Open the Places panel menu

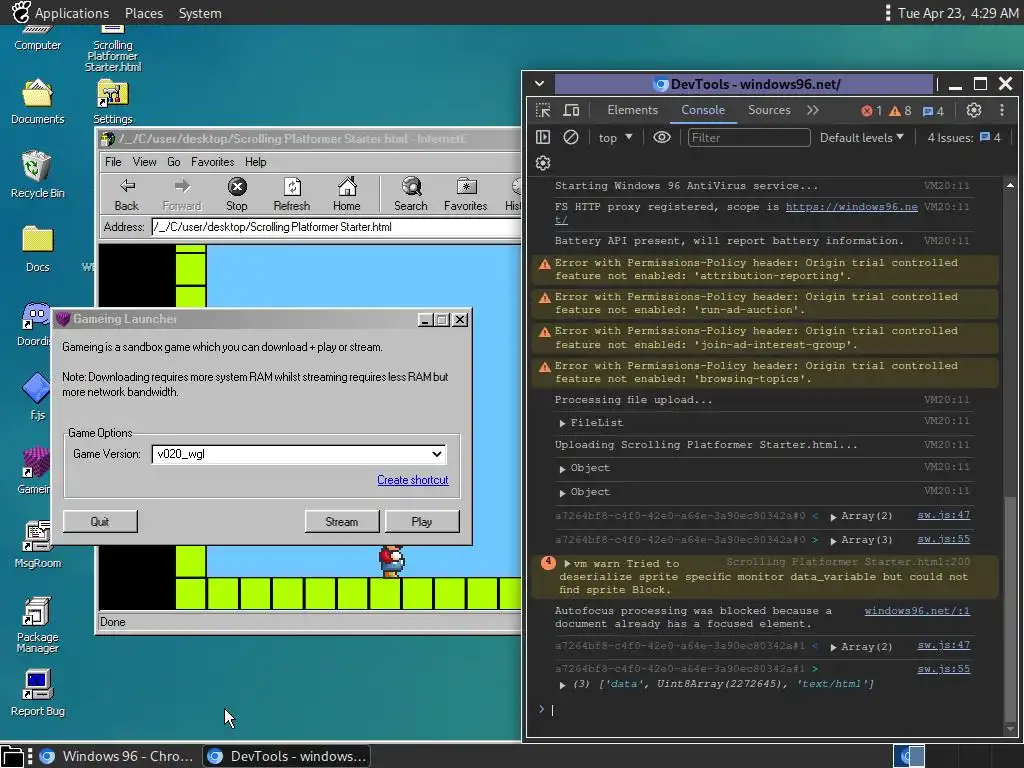[144, 13]
